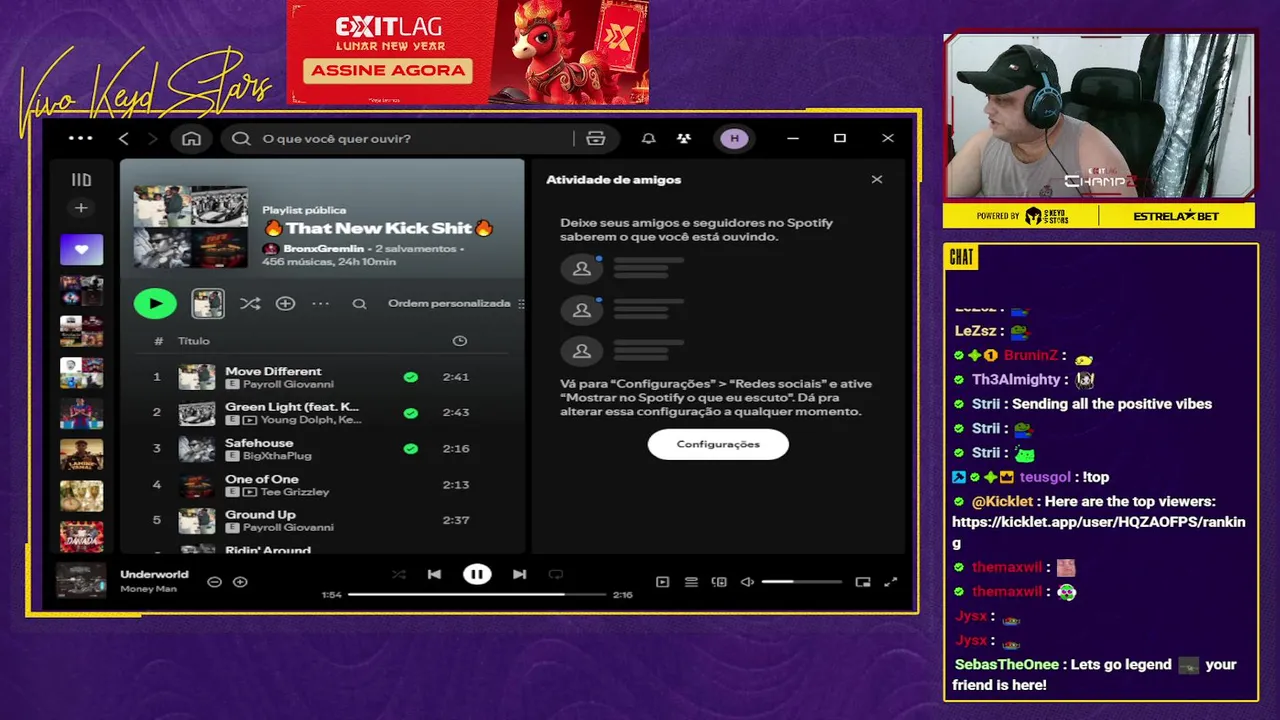This screenshot has width=1280, height=720.
Task: Toggle saved checkmark on Move Different
Action: pos(410,377)
